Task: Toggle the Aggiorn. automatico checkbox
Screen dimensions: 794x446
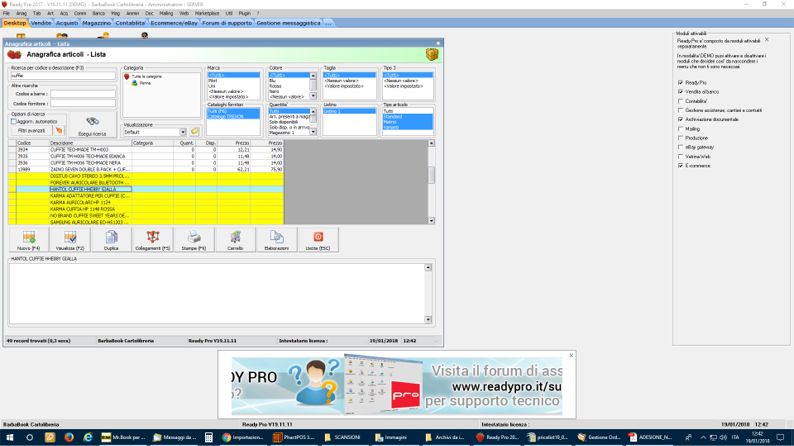Action: (x=14, y=121)
